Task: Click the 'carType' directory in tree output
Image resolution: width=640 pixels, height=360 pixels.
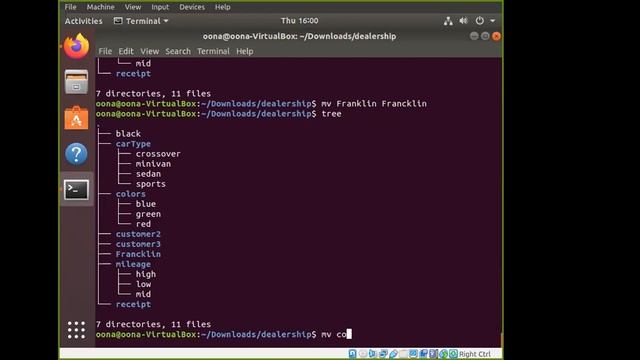Action: click(133, 144)
